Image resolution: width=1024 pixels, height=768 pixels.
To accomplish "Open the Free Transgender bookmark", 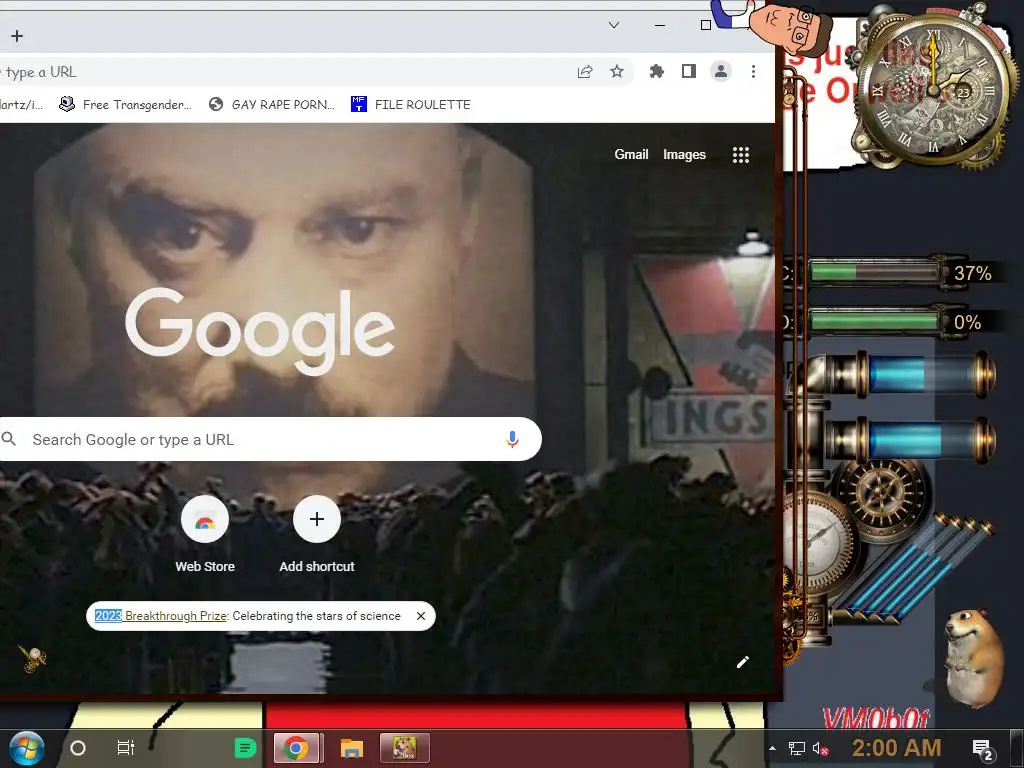I will point(125,104).
